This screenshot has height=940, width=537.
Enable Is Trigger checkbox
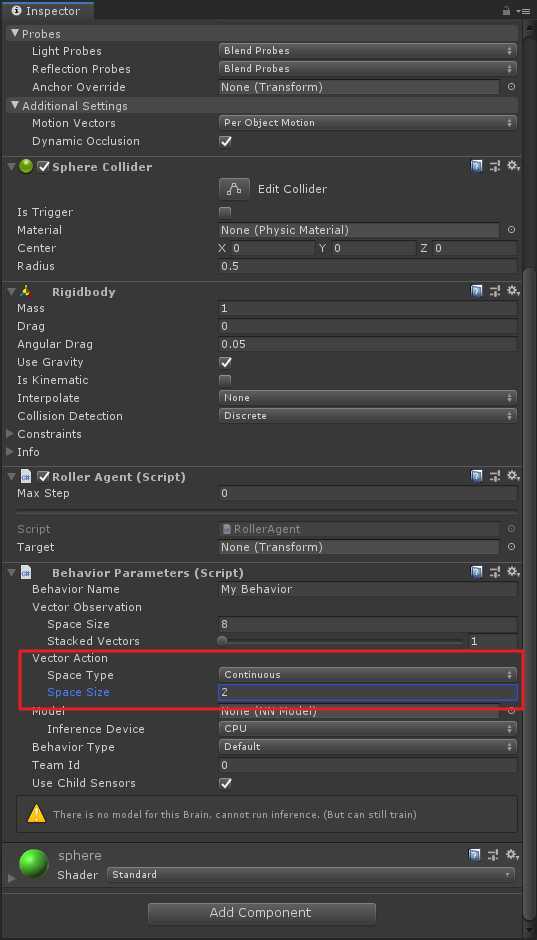point(225,212)
